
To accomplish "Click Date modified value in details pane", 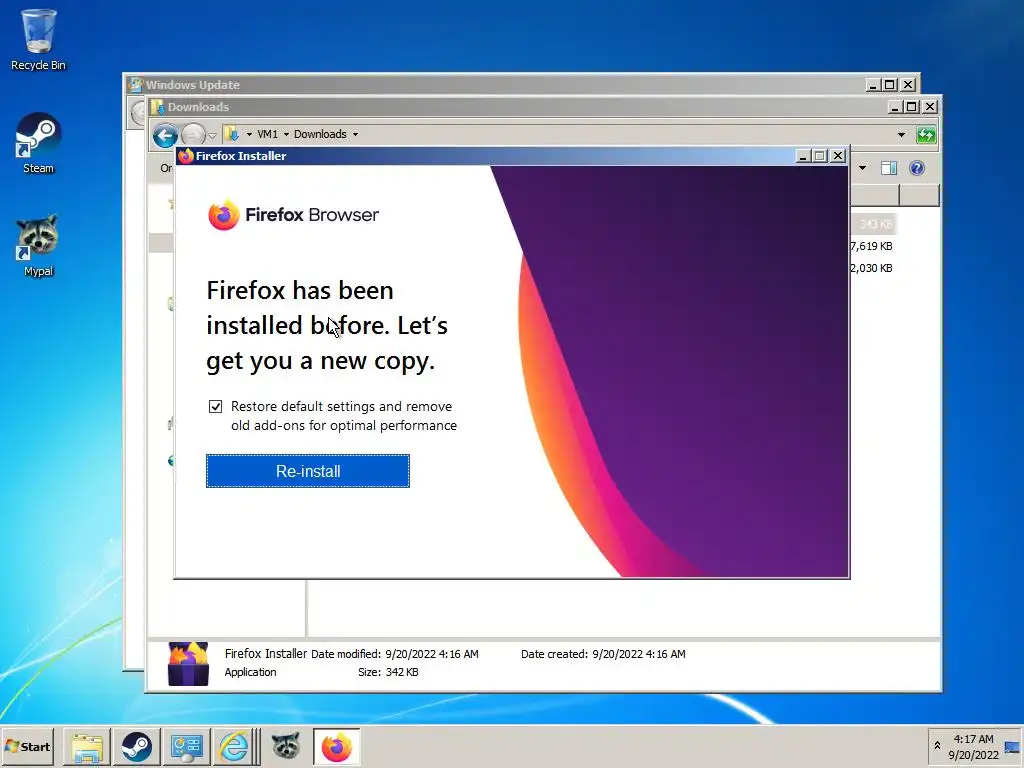I will pos(432,654).
